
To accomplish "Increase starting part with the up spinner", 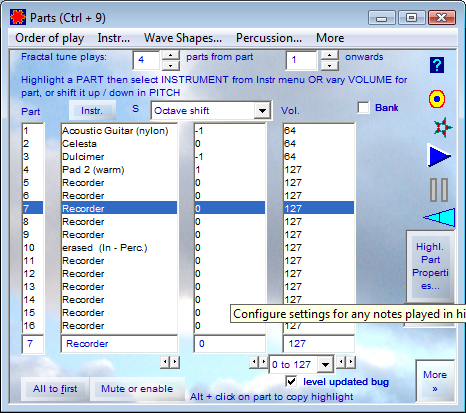I will point(329,55).
